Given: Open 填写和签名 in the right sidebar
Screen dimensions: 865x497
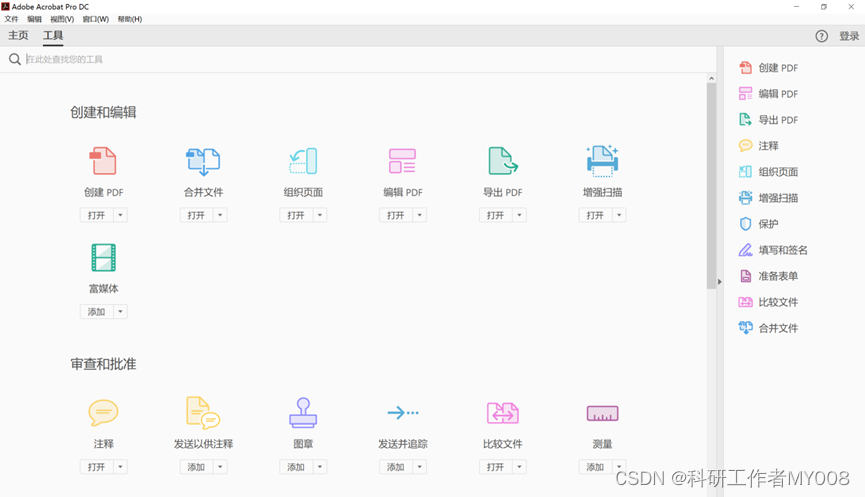Looking at the screenshot, I should tap(773, 250).
